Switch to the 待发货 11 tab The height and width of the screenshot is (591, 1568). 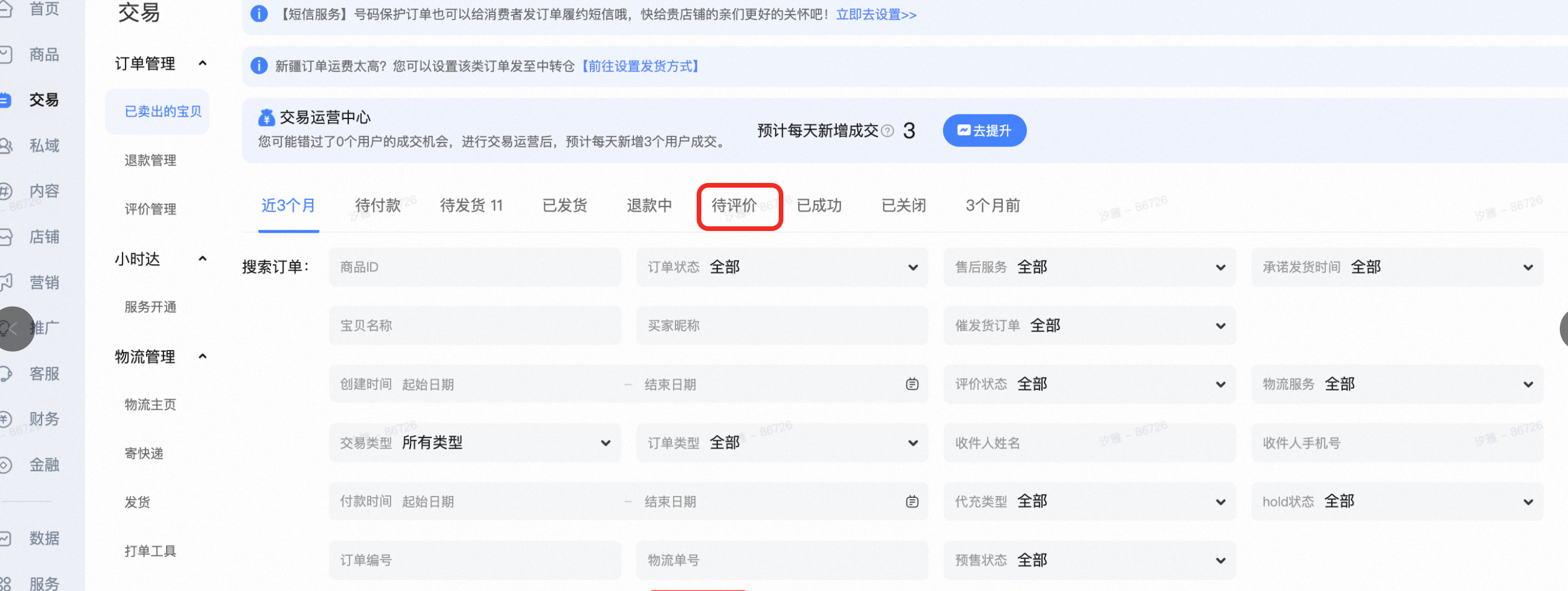[471, 206]
